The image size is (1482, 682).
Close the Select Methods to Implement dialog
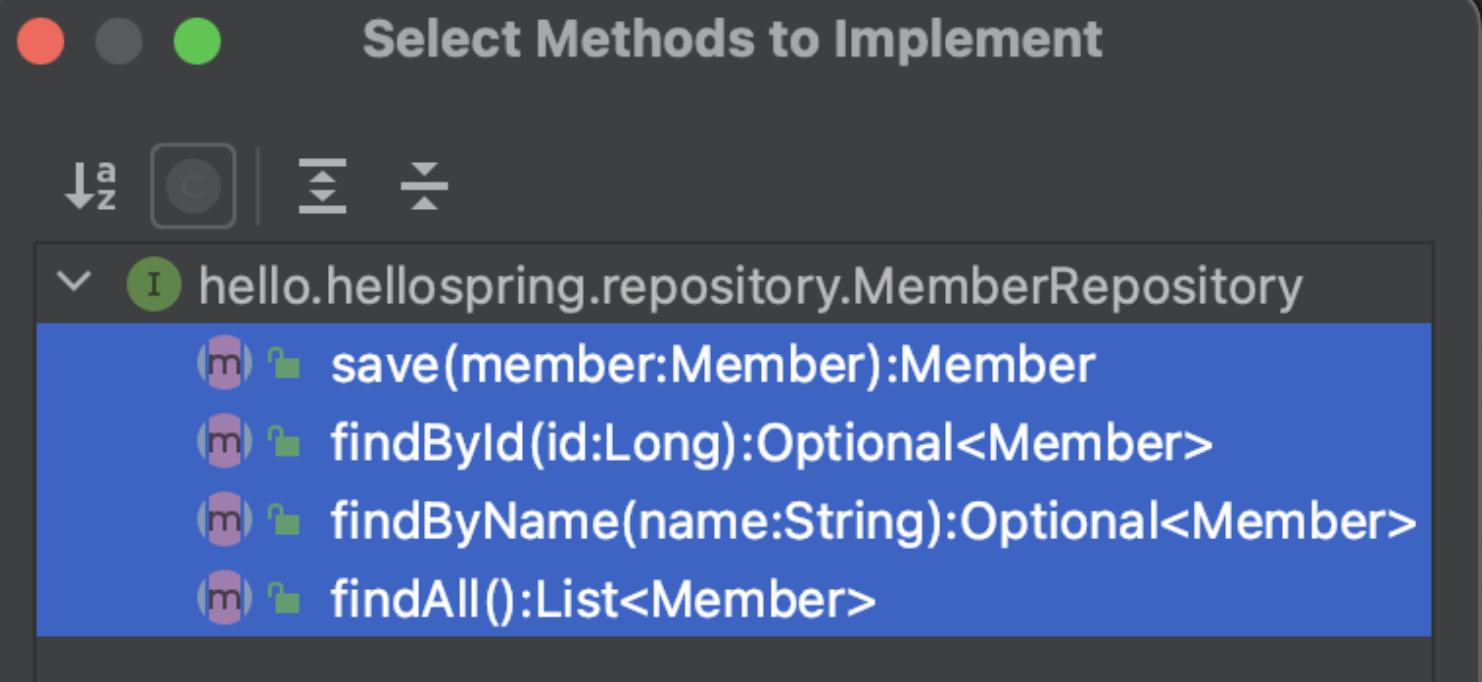pyautogui.click(x=41, y=43)
